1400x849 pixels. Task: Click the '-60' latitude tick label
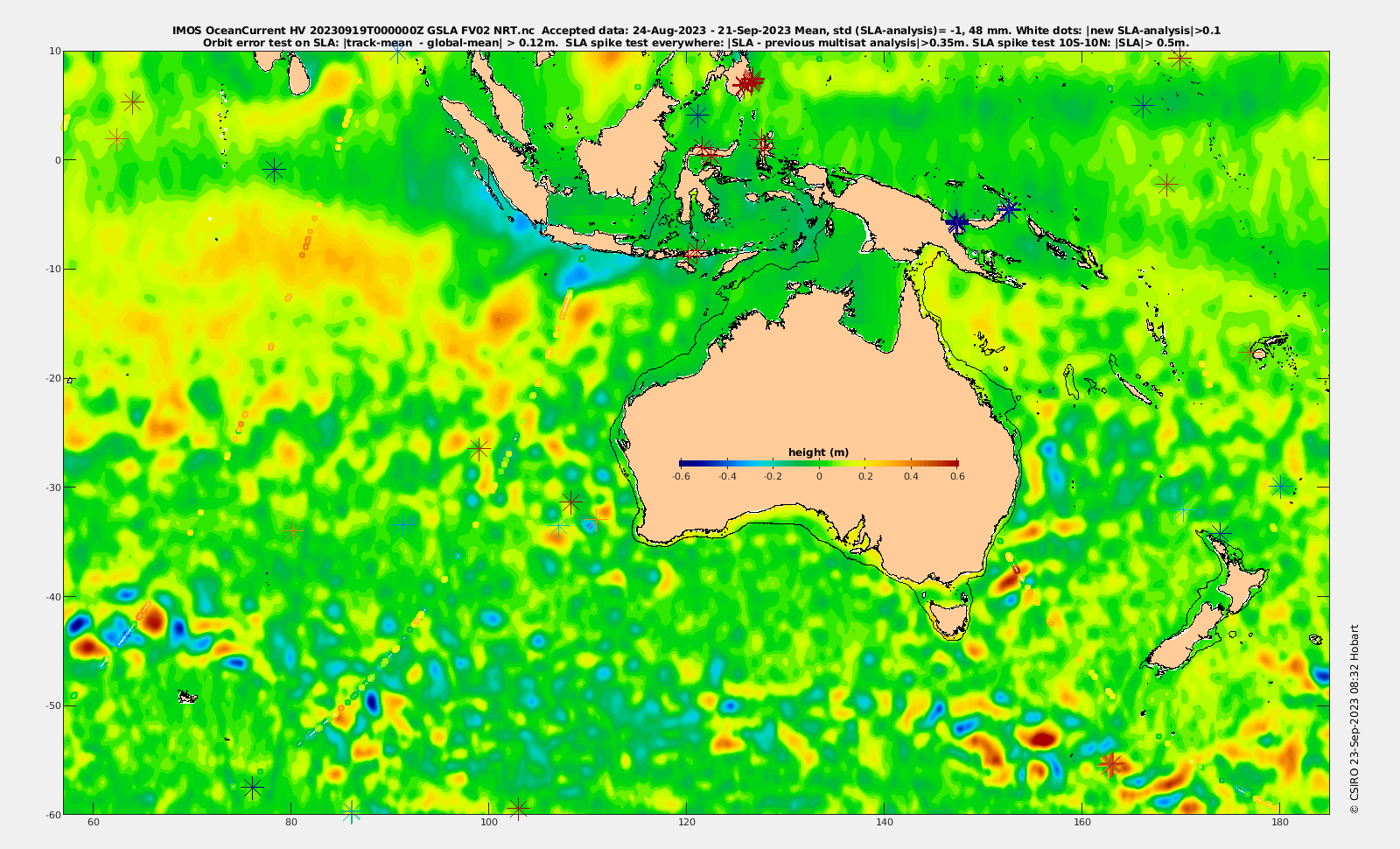(x=52, y=814)
